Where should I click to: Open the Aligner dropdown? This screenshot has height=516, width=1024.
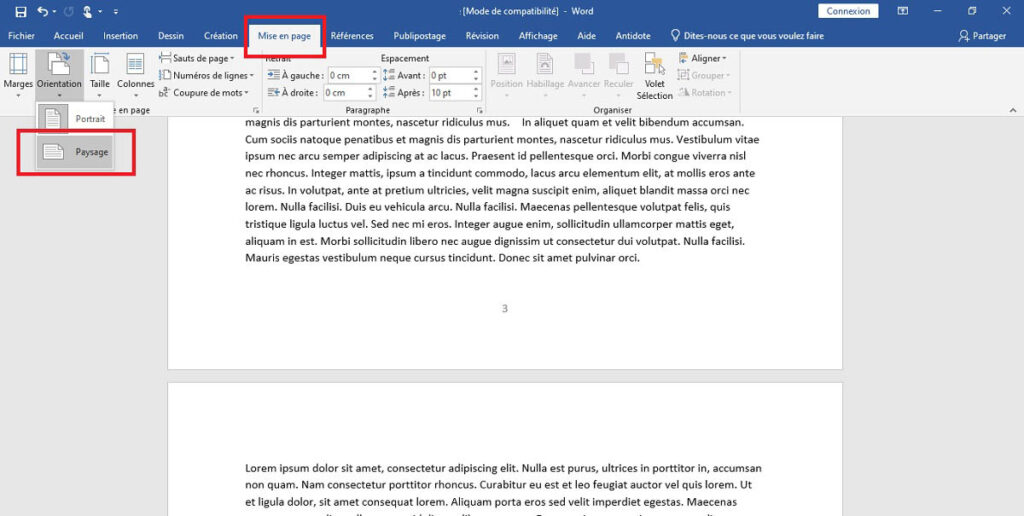click(x=703, y=58)
